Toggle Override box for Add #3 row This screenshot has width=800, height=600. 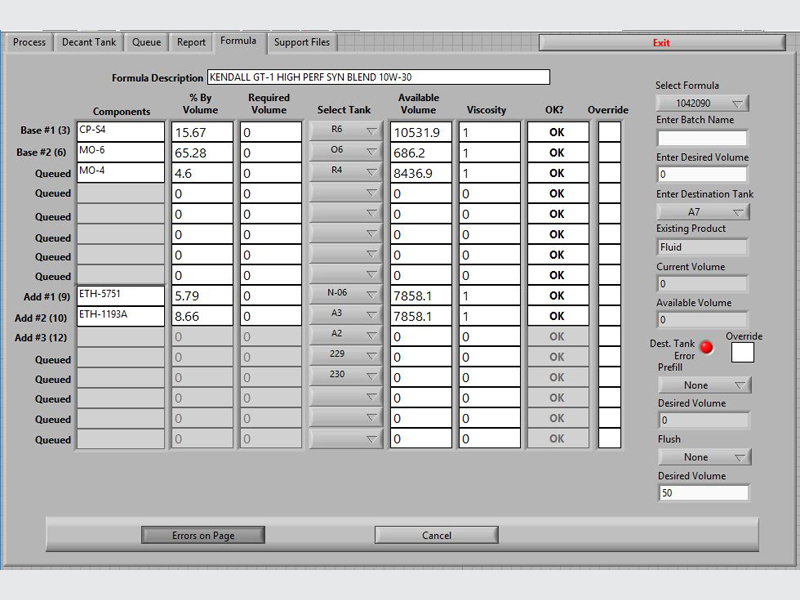[x=609, y=336]
